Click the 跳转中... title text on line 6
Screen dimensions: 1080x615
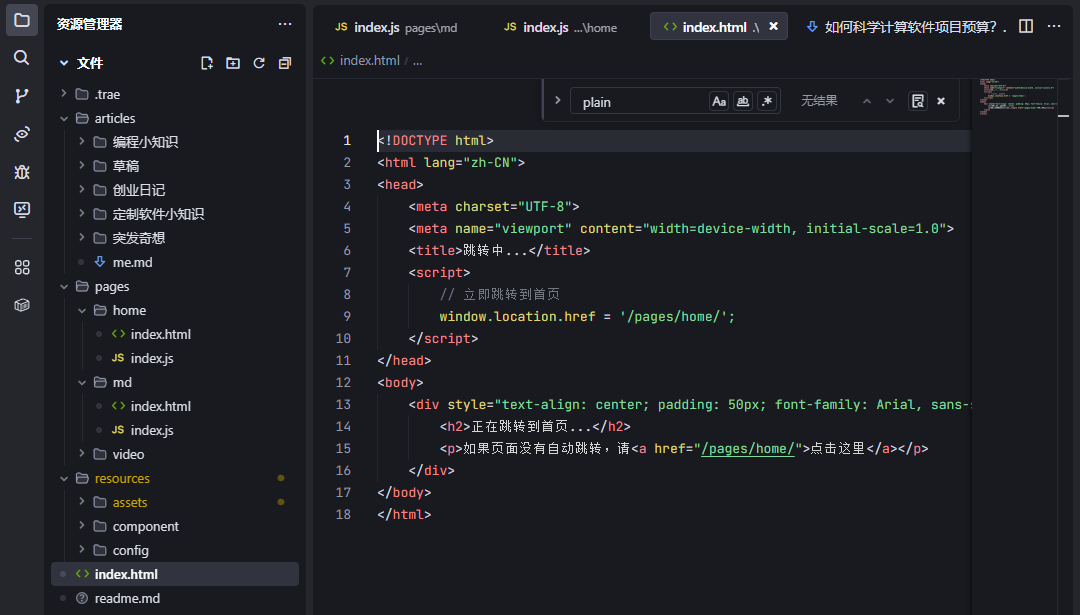coord(495,251)
